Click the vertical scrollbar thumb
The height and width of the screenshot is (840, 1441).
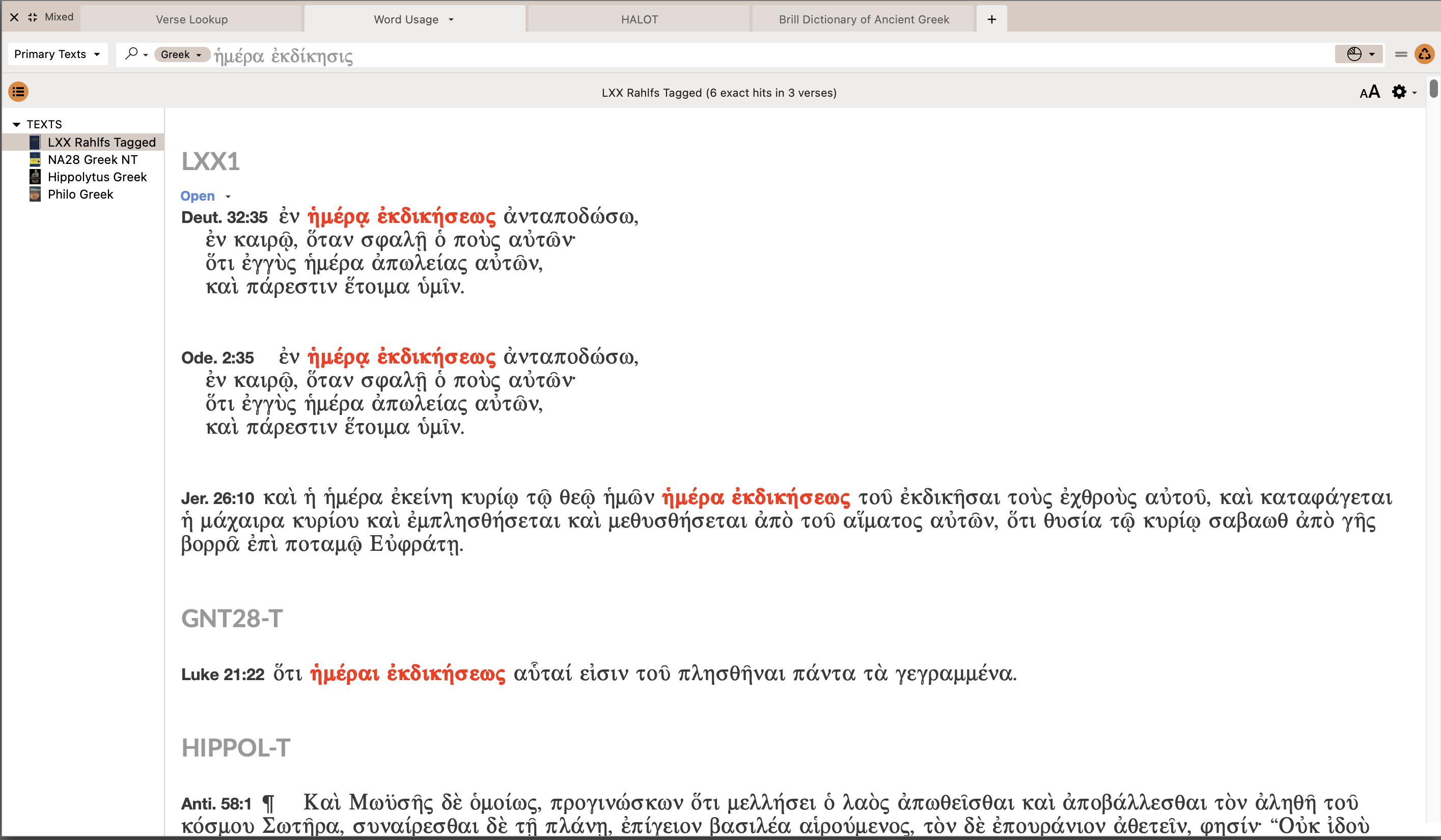1433,89
